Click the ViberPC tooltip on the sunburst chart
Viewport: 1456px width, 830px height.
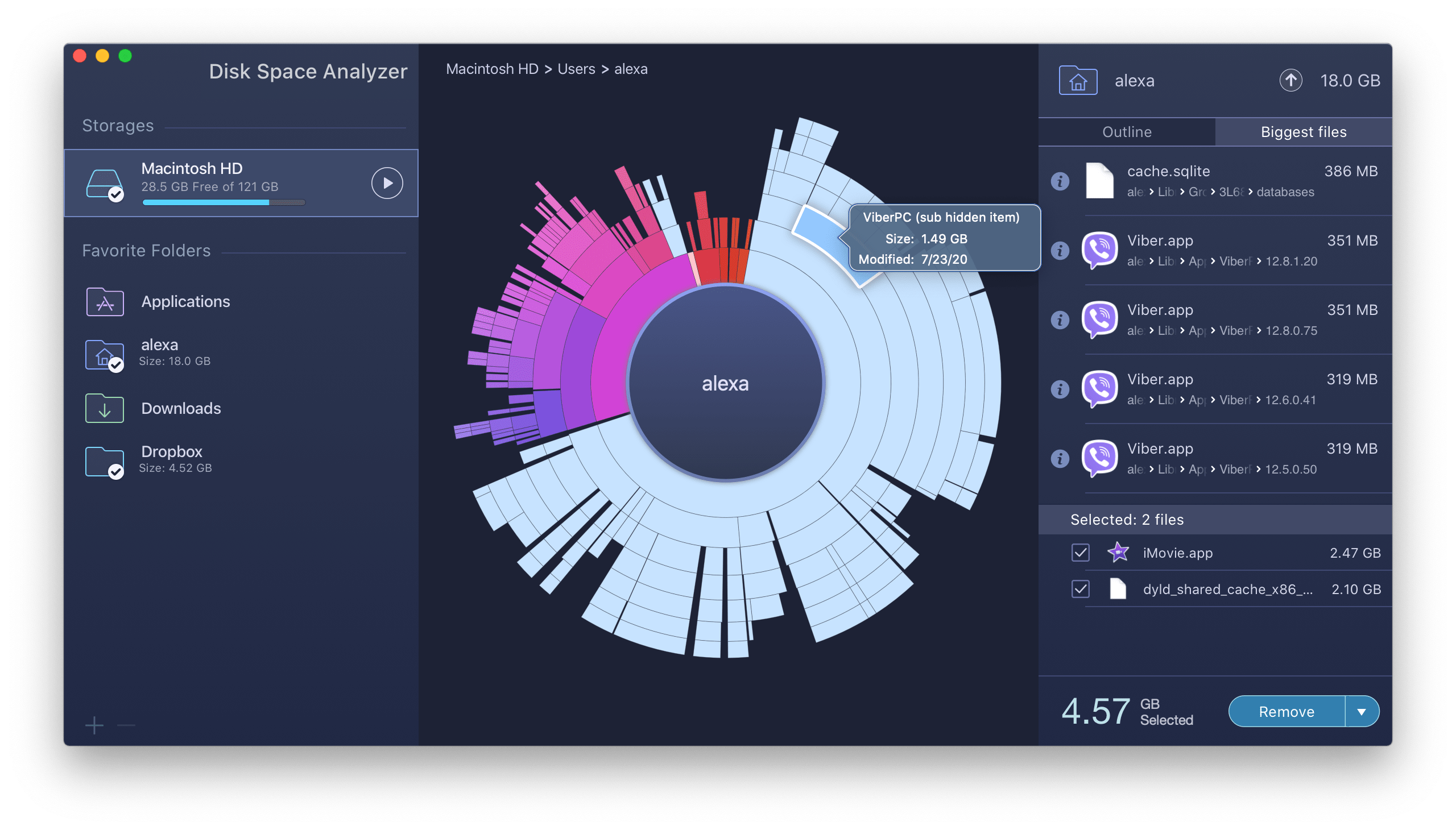point(938,238)
